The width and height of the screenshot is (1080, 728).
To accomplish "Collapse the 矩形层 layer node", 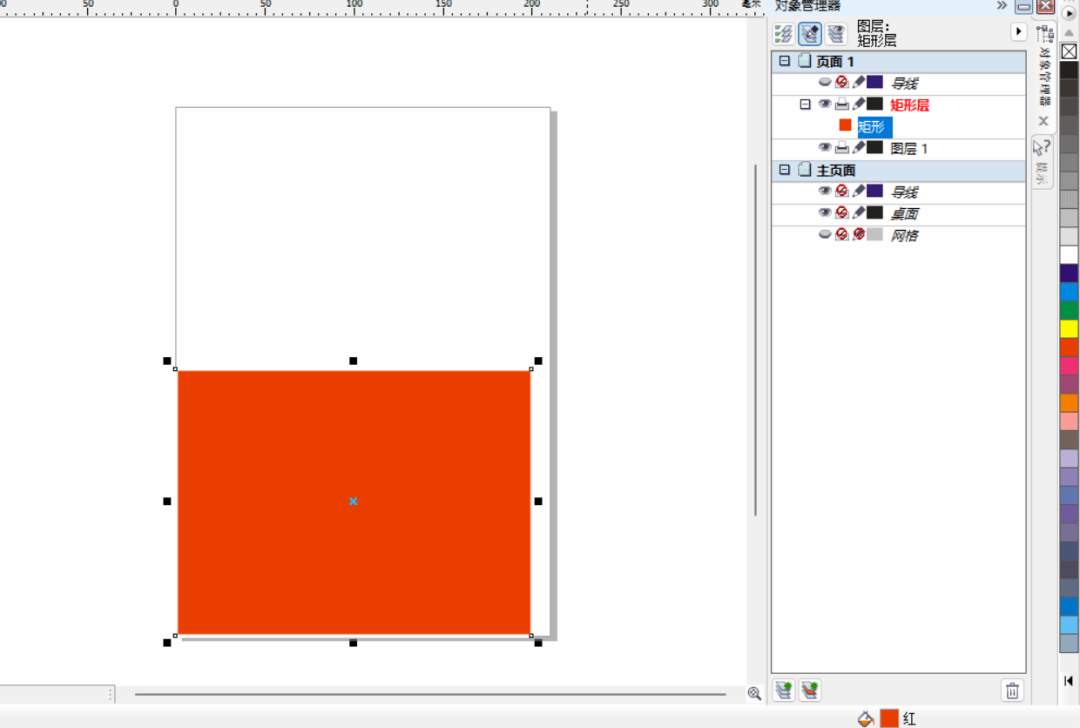I will [805, 104].
